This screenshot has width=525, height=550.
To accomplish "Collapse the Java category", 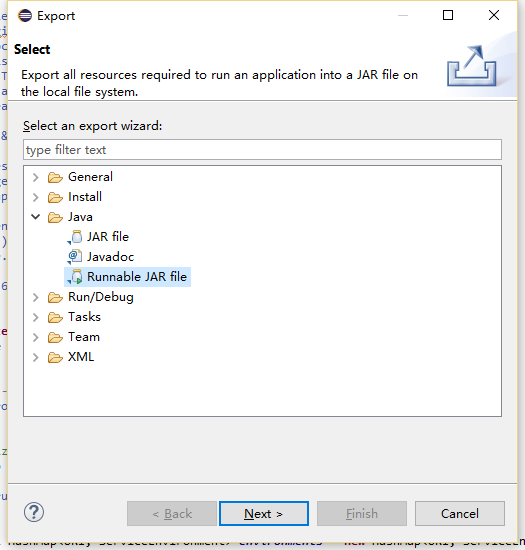I will pos(35,217).
